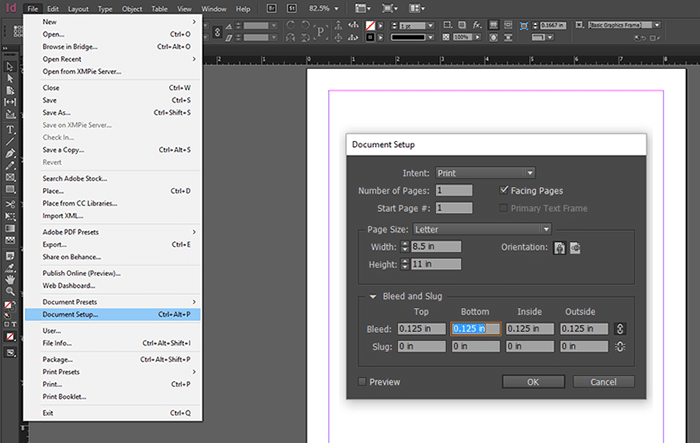Screen dimensions: 700x443
Task: Toggle the slug link settings icon
Action: click(x=620, y=347)
